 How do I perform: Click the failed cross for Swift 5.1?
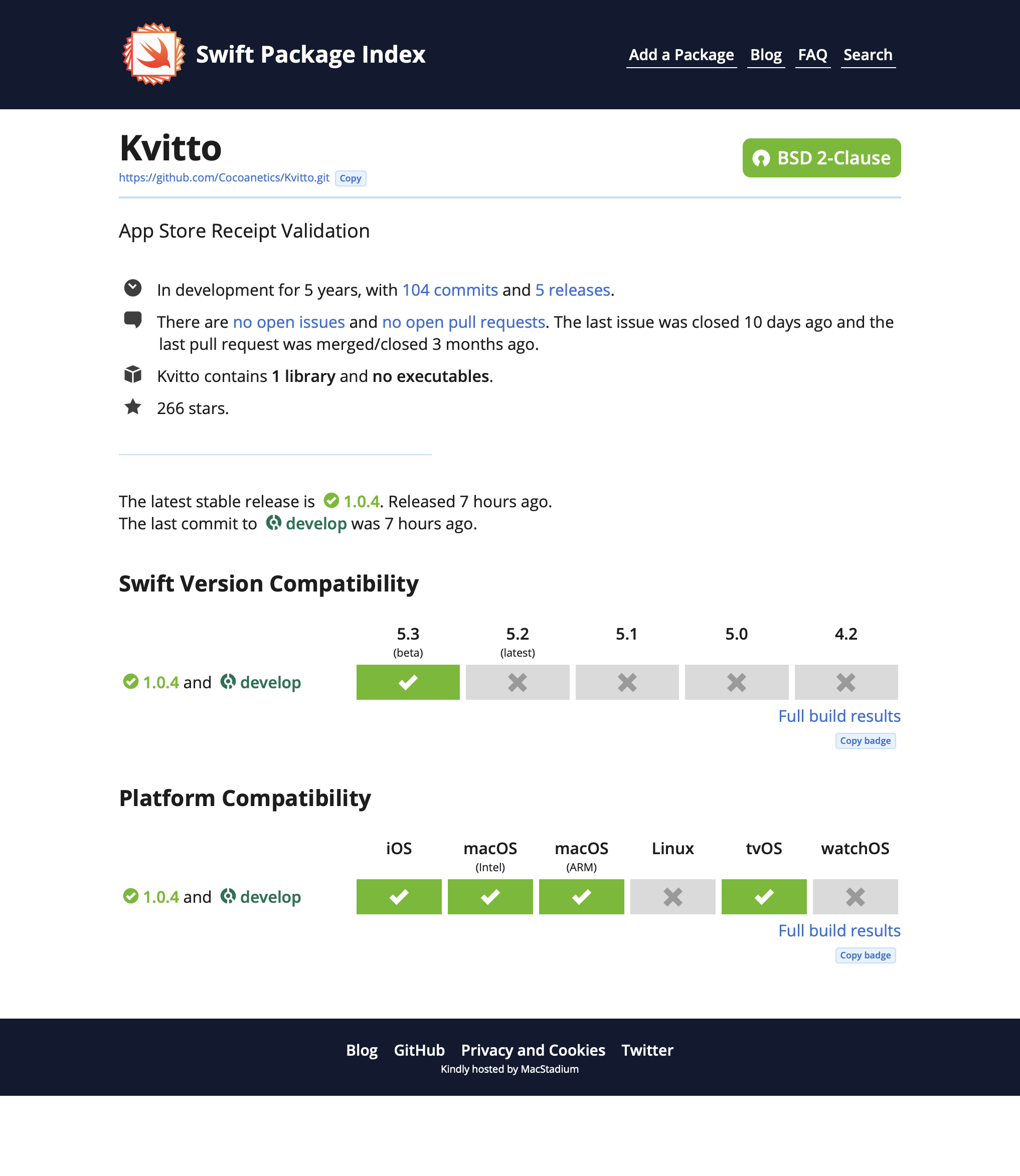[627, 682]
